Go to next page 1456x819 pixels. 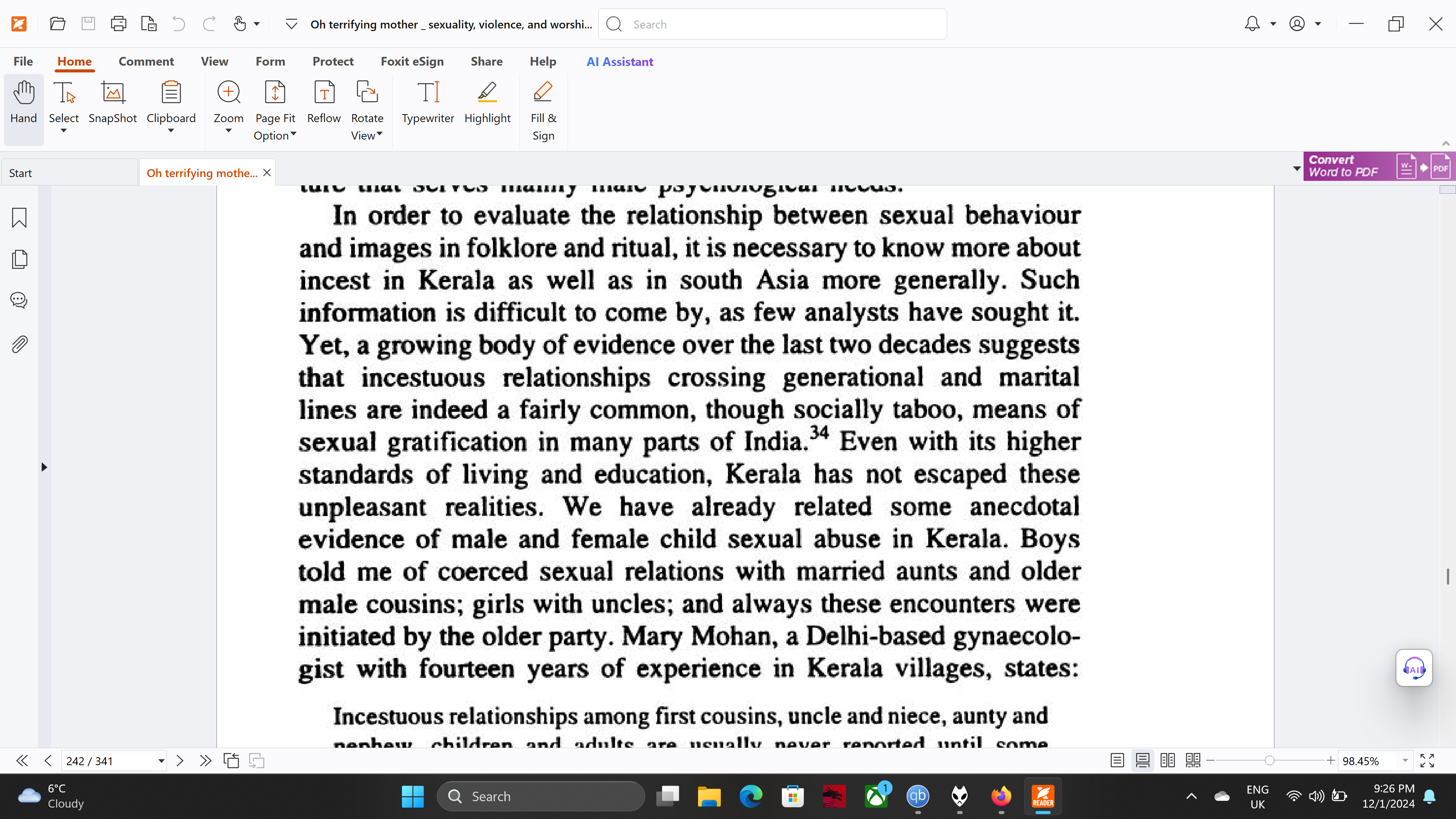pyautogui.click(x=180, y=761)
